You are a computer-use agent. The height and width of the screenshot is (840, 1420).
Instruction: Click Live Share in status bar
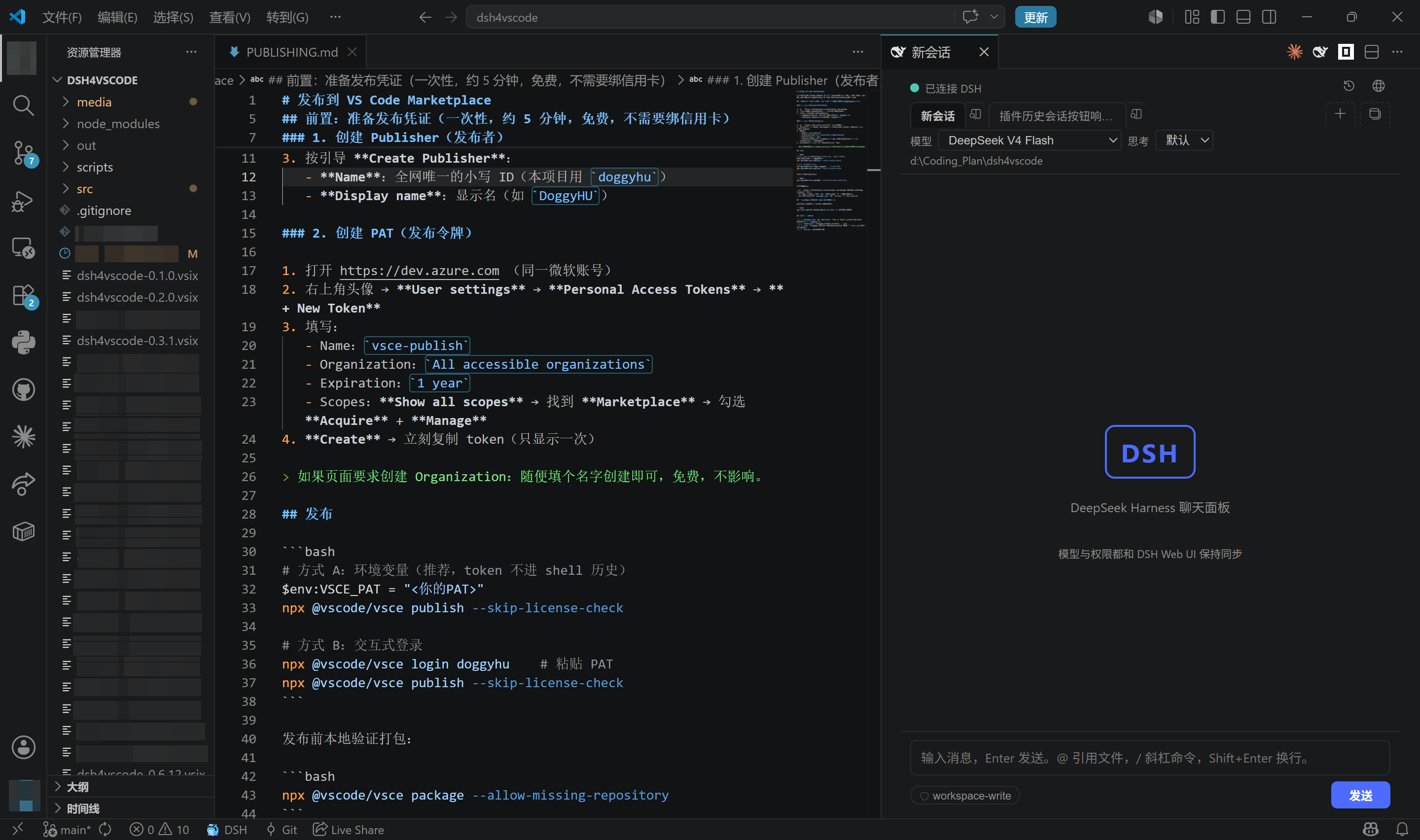point(348,829)
